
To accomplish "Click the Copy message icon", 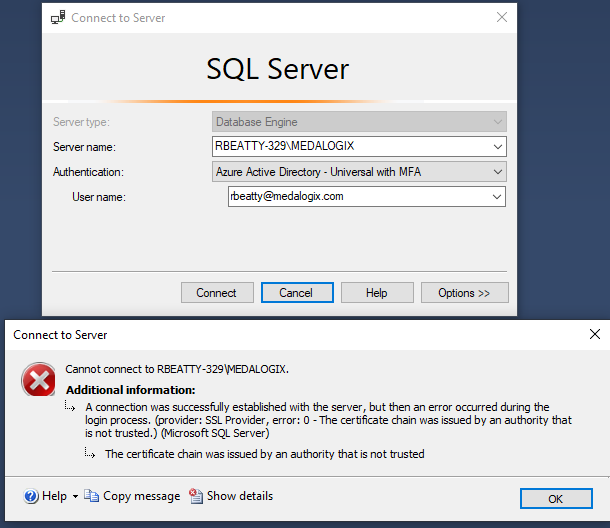I will (91, 496).
